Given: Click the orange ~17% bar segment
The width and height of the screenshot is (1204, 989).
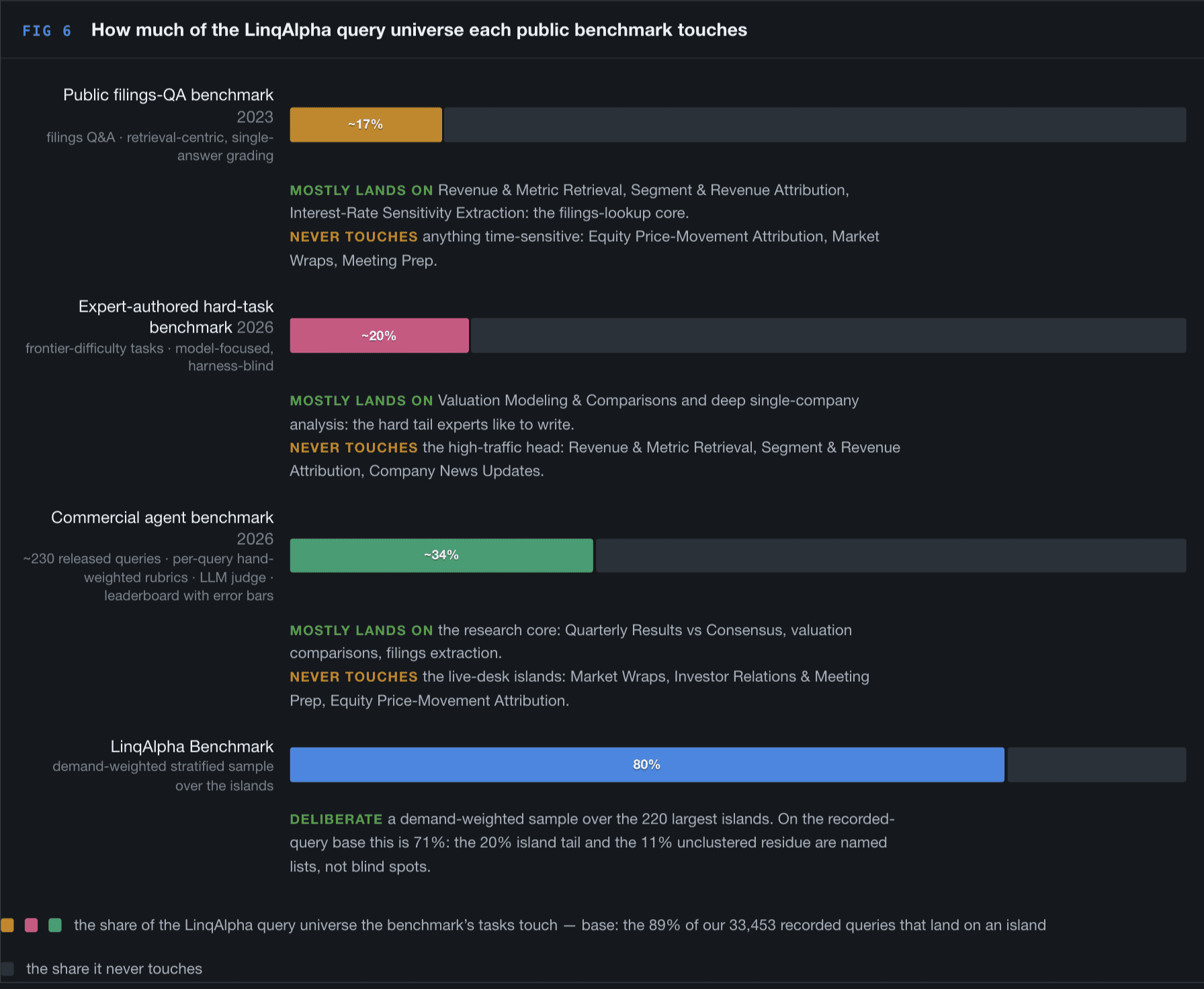Looking at the screenshot, I should (x=365, y=124).
